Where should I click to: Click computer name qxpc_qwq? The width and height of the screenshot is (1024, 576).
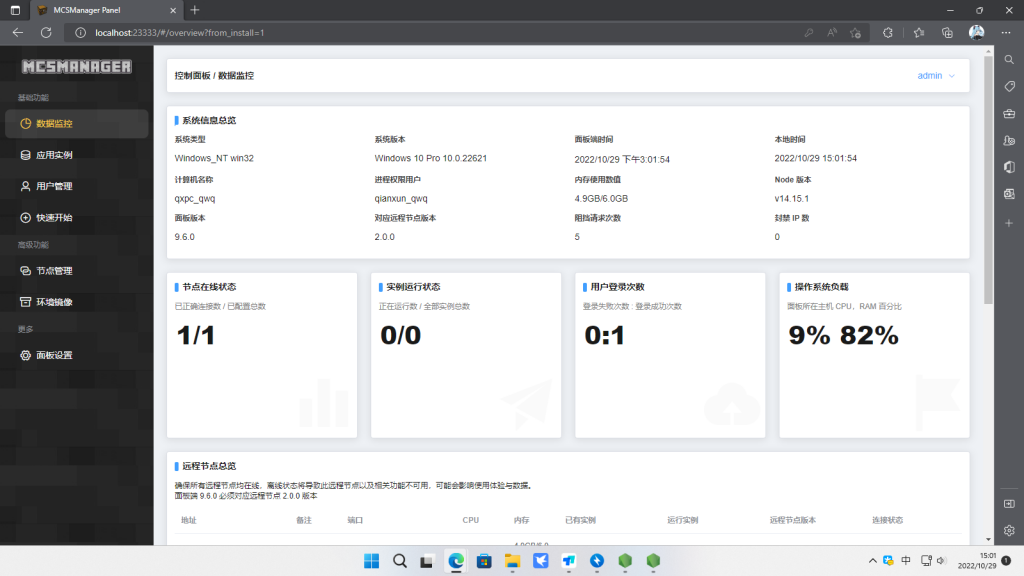click(195, 199)
